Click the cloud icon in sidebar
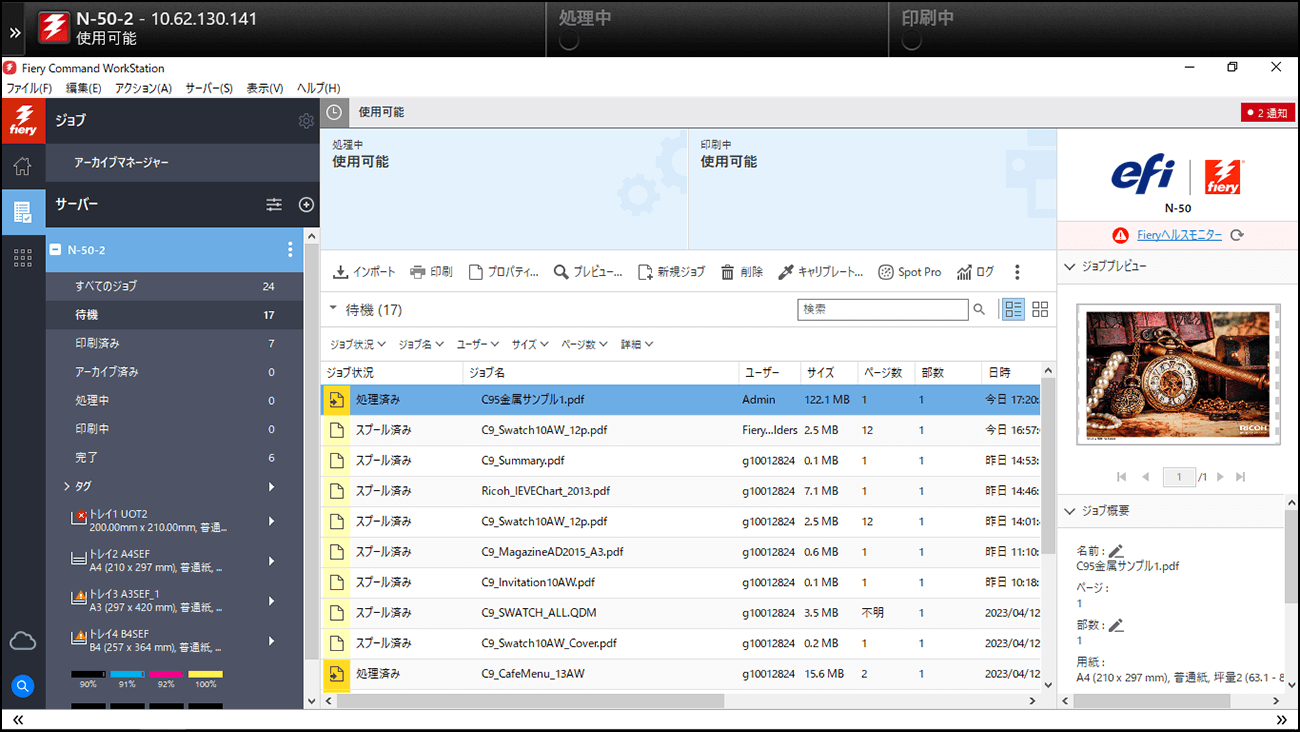This screenshot has width=1300, height=732. pyautogui.click(x=22, y=641)
